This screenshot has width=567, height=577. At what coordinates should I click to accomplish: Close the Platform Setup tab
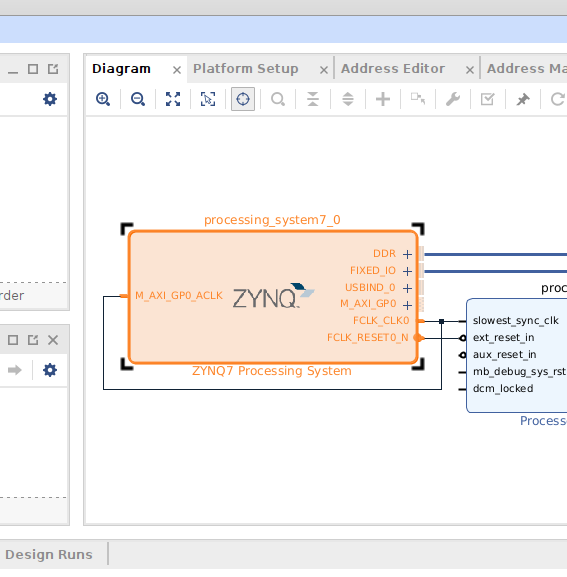pos(324,70)
